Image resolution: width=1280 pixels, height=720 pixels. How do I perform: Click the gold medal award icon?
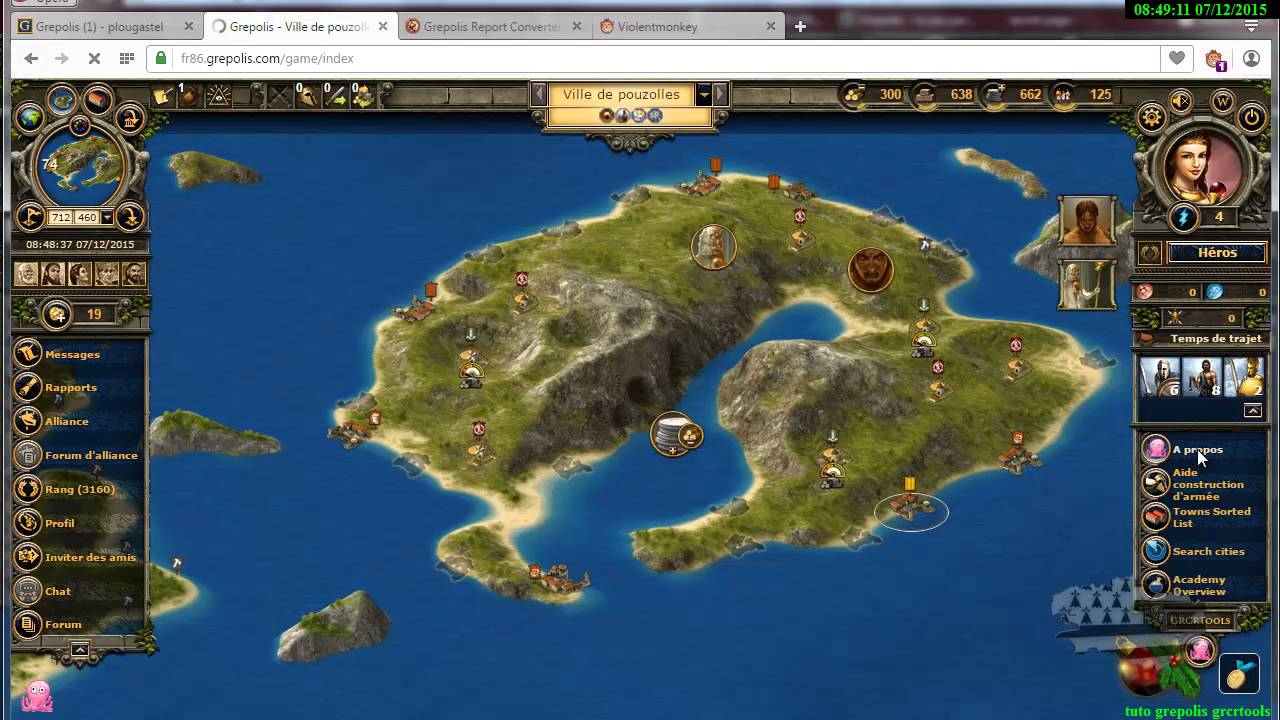1239,675
